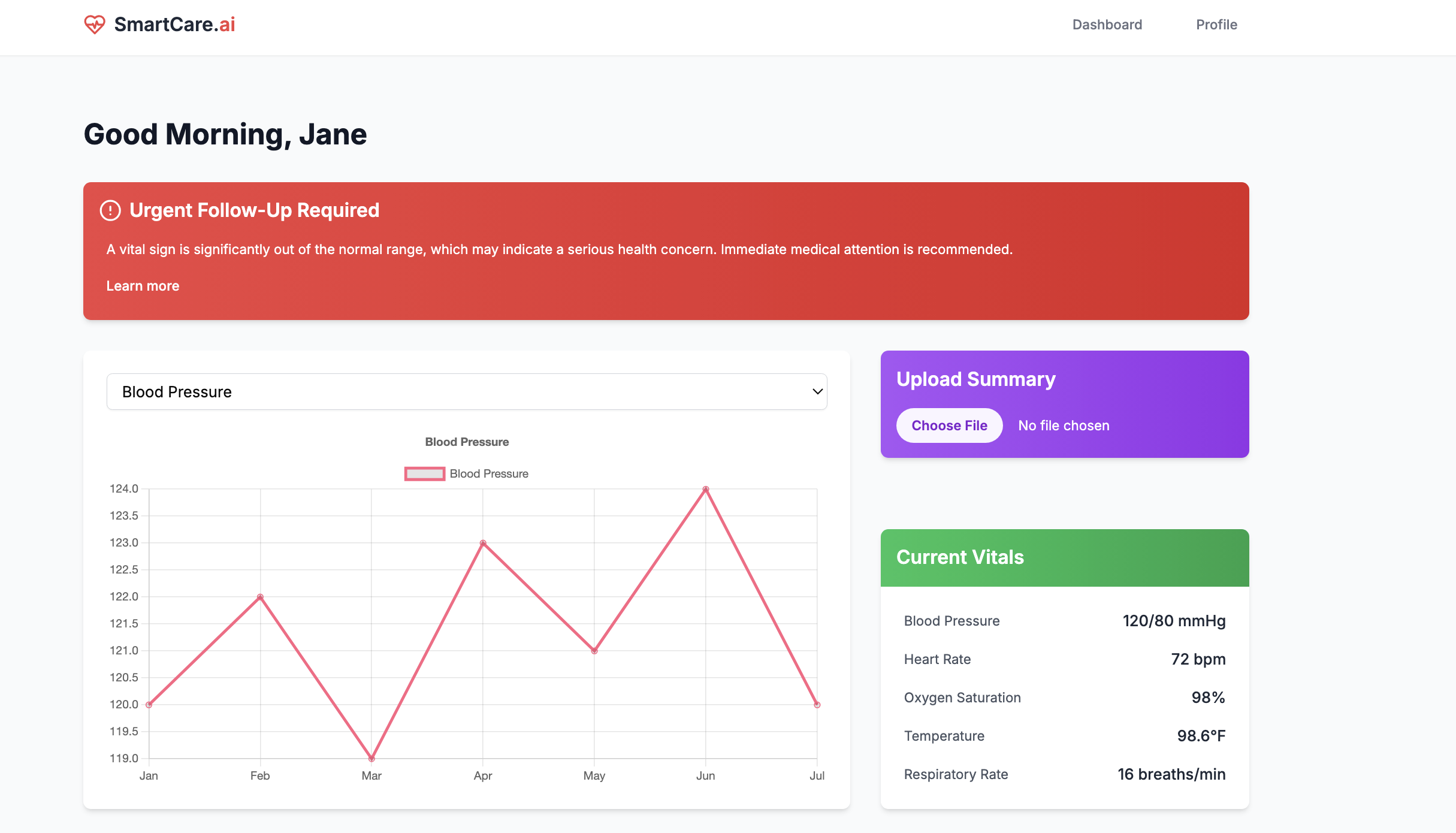This screenshot has height=833, width=1456.
Task: Click the Mar lowest data point
Action: pyautogui.click(x=371, y=759)
